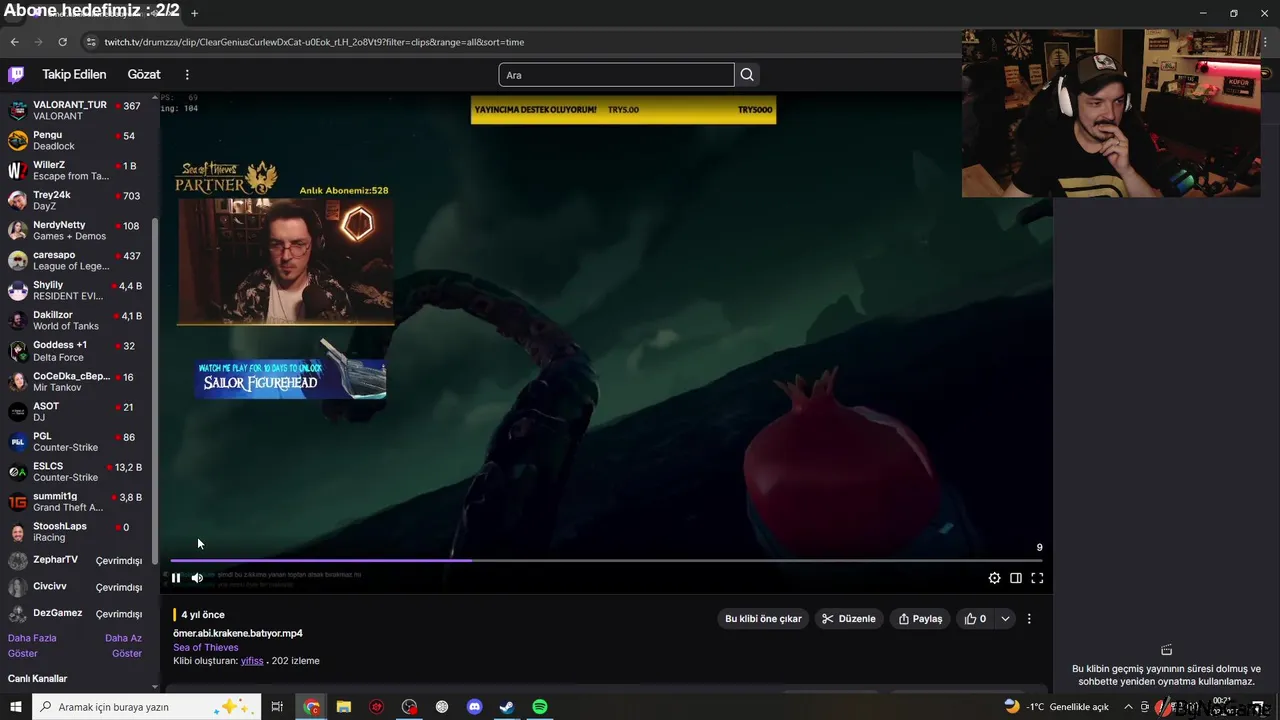Open offline DezGamez channel
1280x720 pixels.
pyautogui.click(x=78, y=613)
